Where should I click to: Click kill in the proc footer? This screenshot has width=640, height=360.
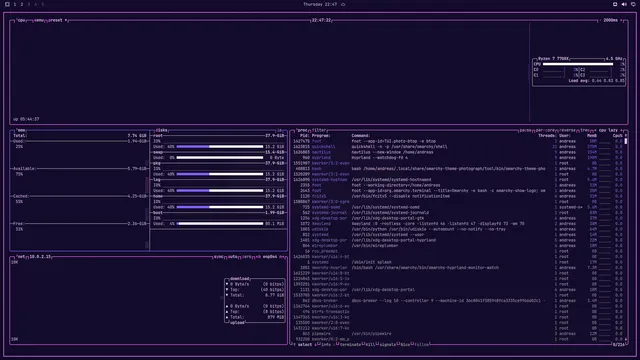pyautogui.click(x=369, y=344)
